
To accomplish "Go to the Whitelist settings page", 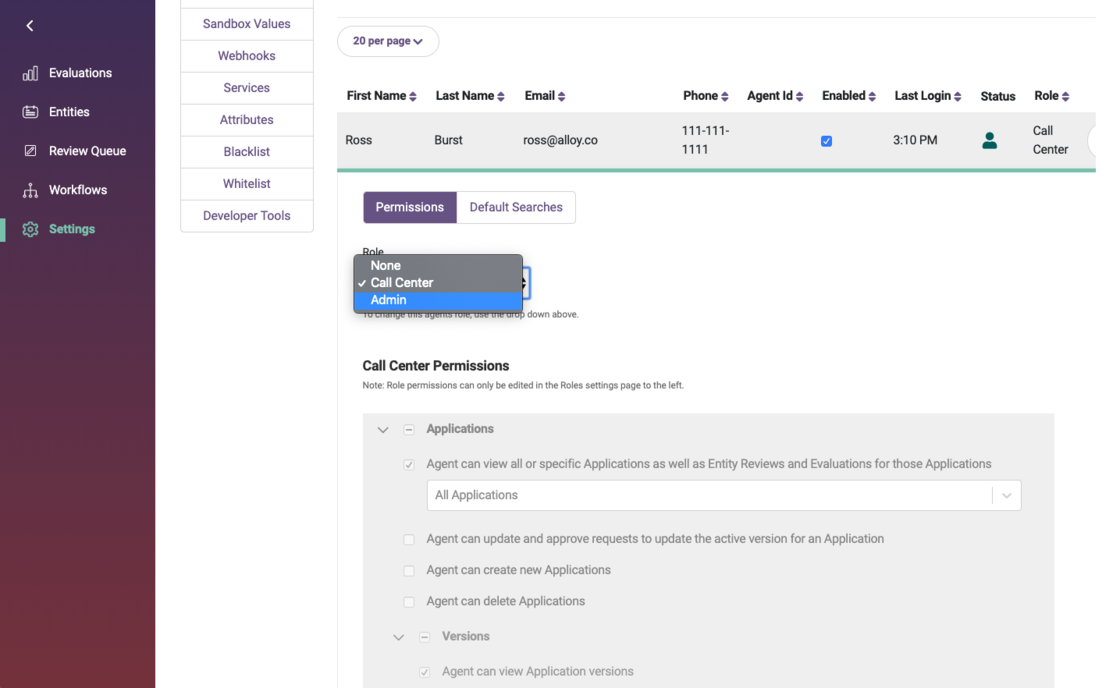I will pyautogui.click(x=246, y=183).
